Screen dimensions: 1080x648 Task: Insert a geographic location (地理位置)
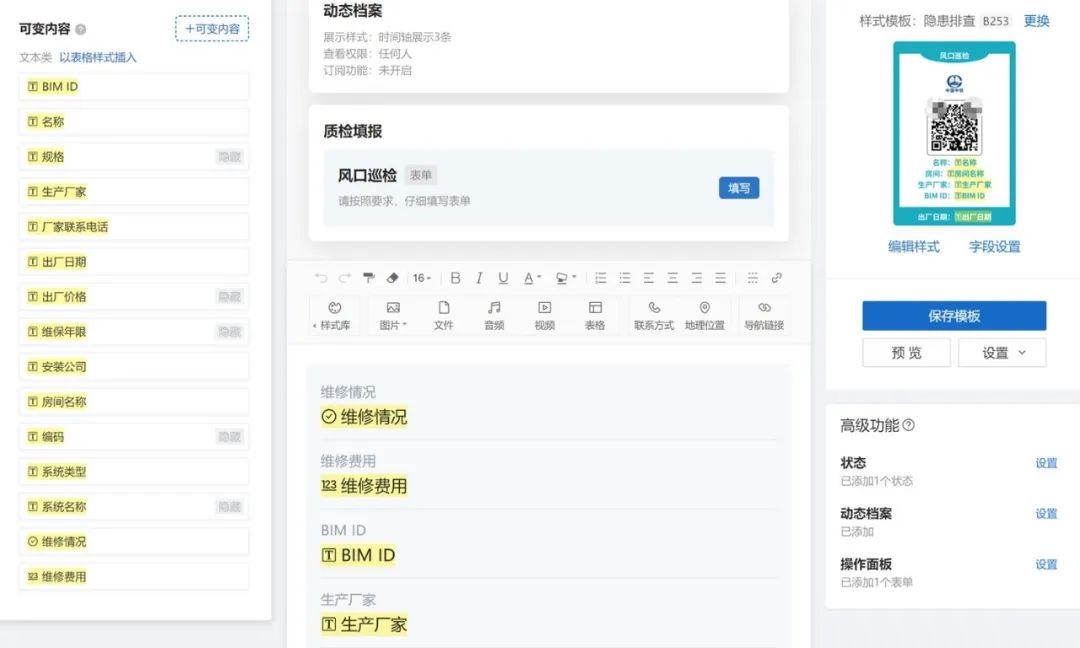point(705,311)
